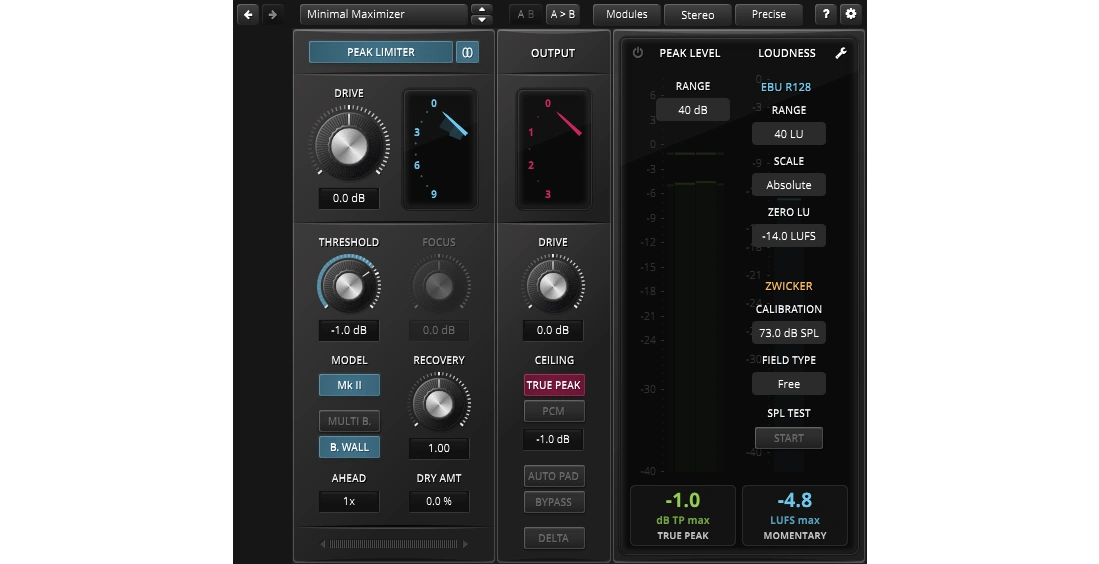1099x564 pixels.
Task: Start the SPL TEST
Action: [789, 438]
